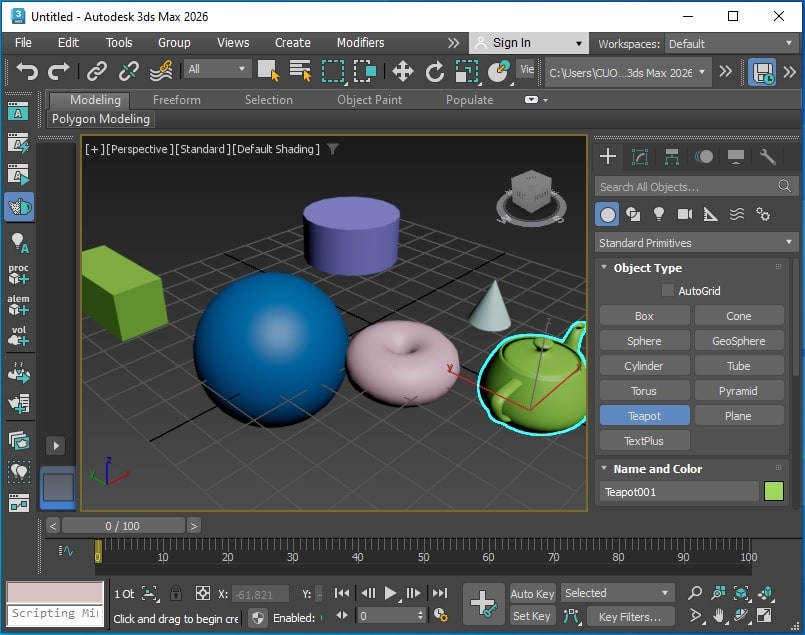Open Select by Name list icon
Viewport: 805px width, 635px height.
tap(300, 71)
